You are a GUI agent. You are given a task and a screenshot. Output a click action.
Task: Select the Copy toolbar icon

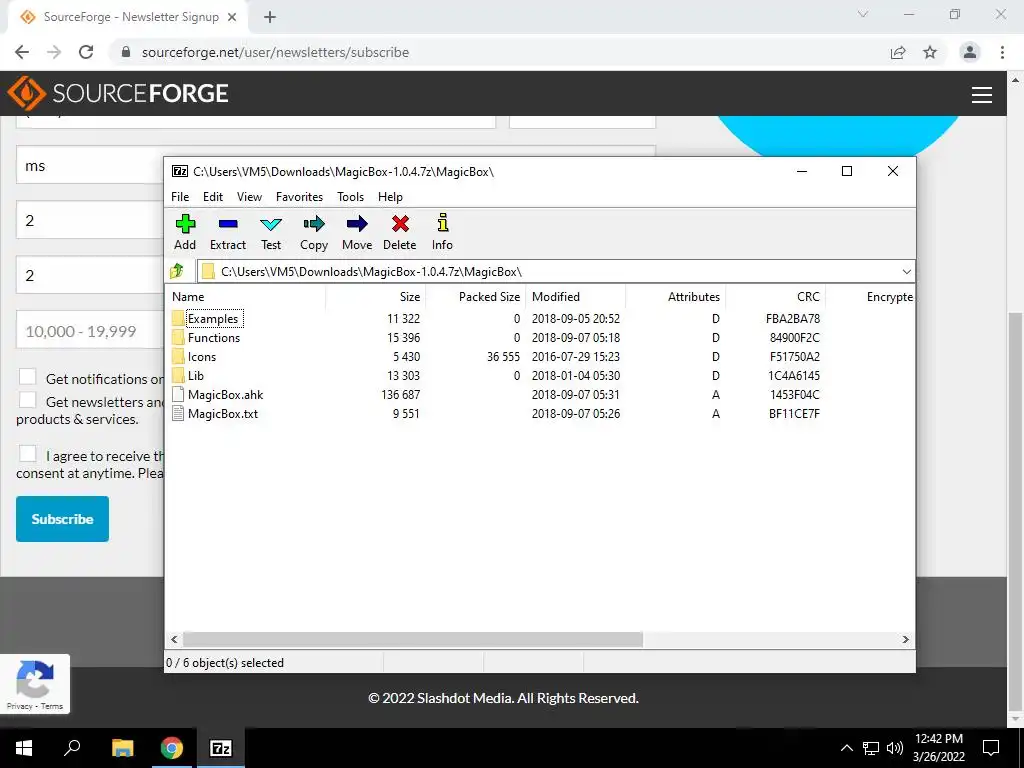point(314,224)
